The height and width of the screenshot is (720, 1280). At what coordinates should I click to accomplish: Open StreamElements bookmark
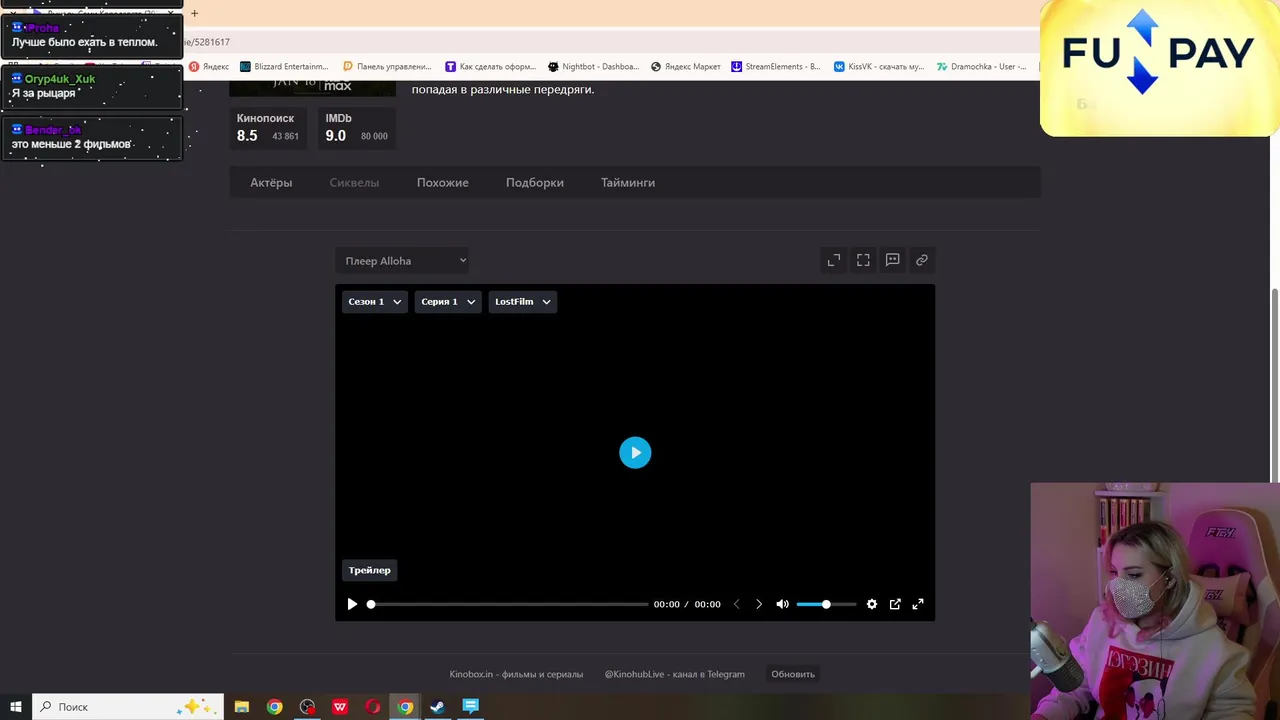[776, 67]
